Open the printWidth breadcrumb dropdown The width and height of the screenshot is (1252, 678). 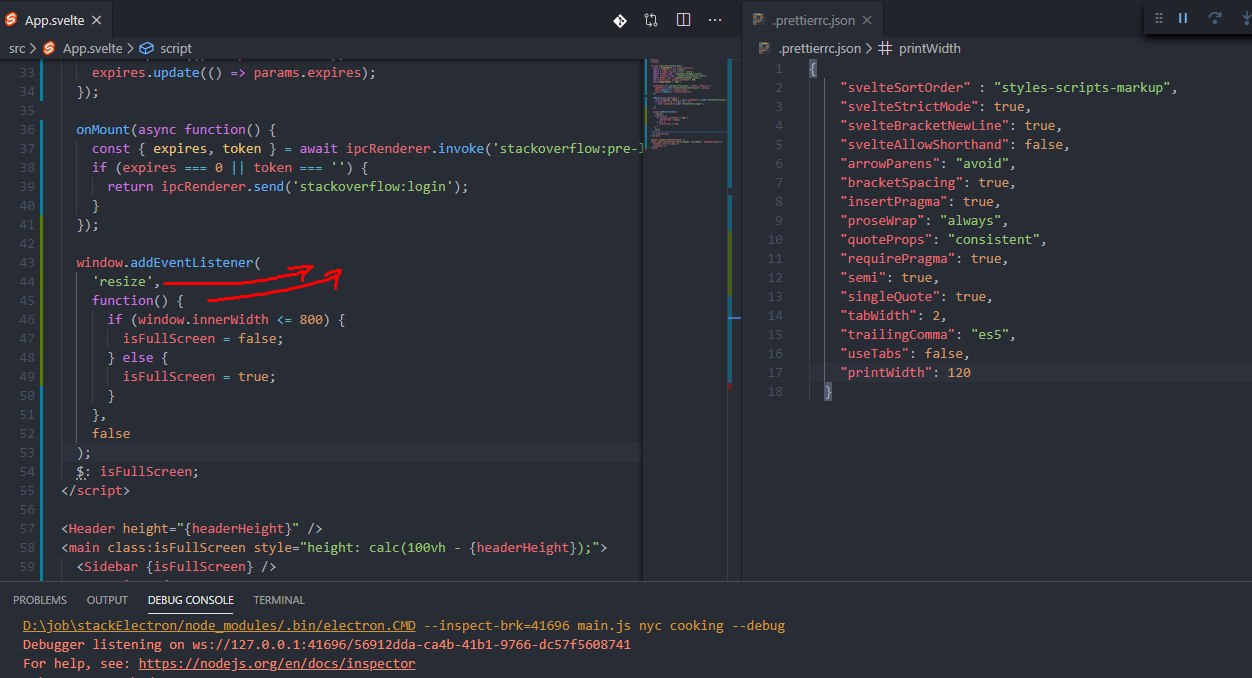point(930,47)
